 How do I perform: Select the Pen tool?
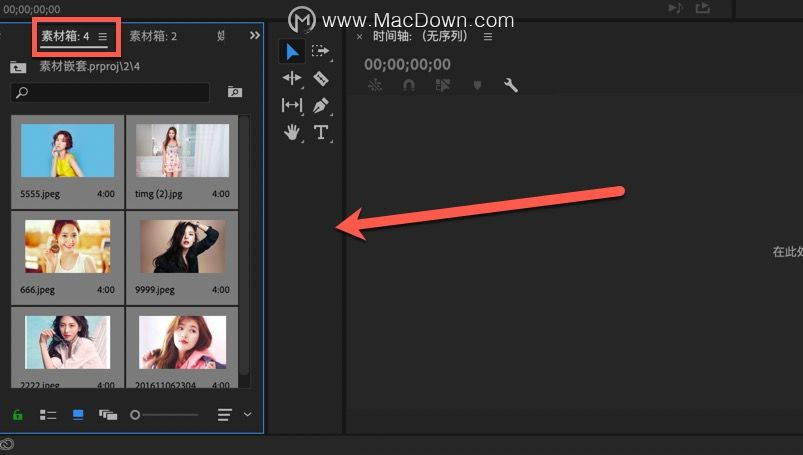pos(321,105)
